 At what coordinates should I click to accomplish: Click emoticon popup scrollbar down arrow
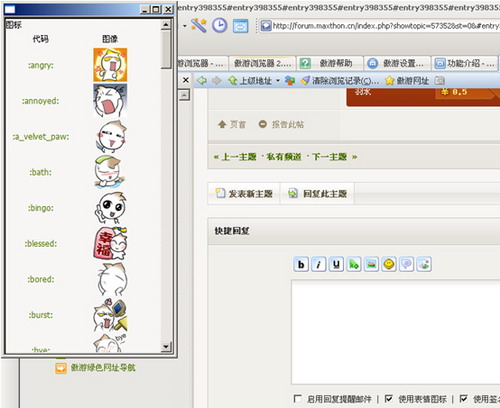point(166,347)
